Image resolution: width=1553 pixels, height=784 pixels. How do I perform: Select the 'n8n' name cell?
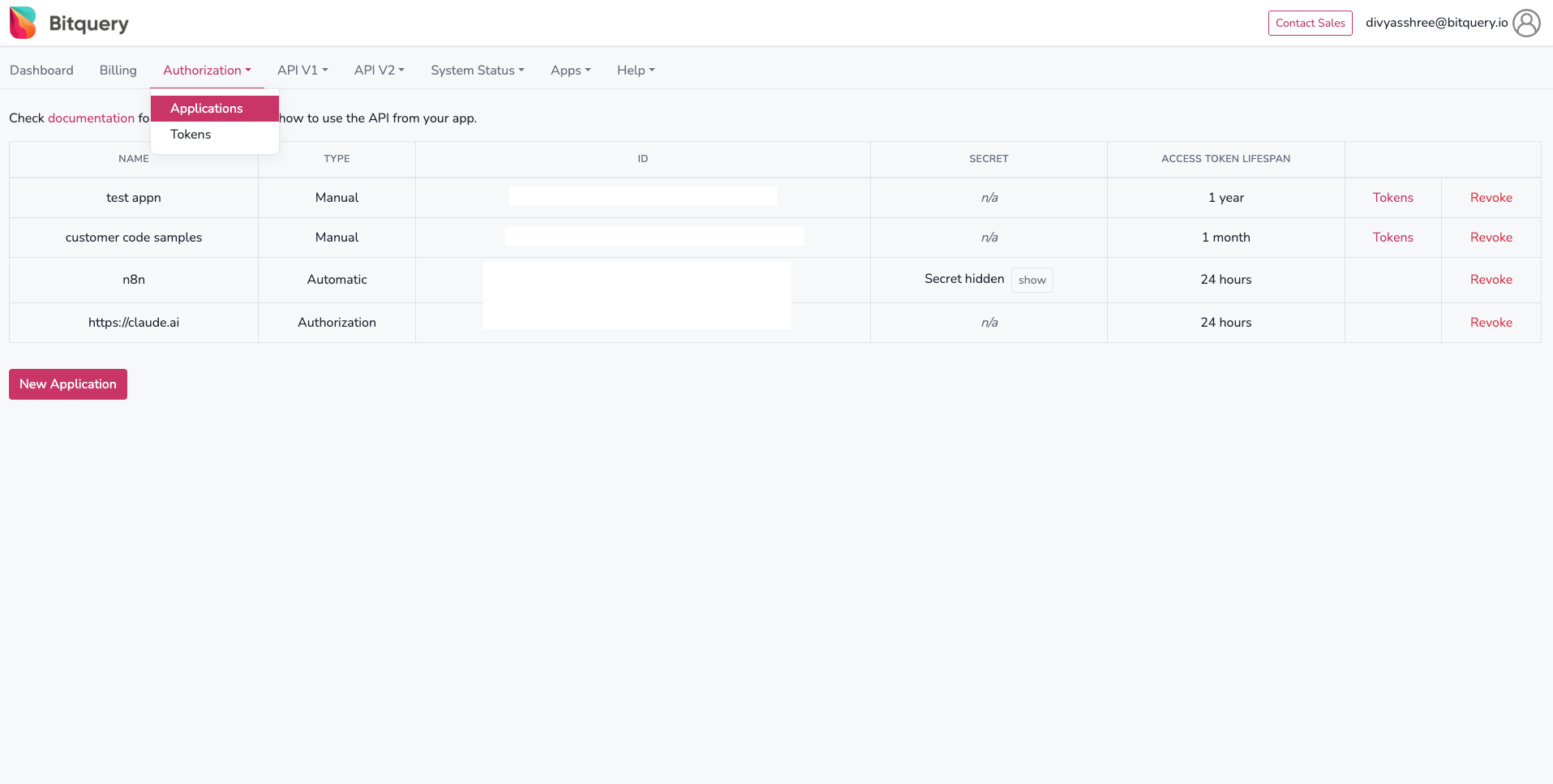point(134,280)
